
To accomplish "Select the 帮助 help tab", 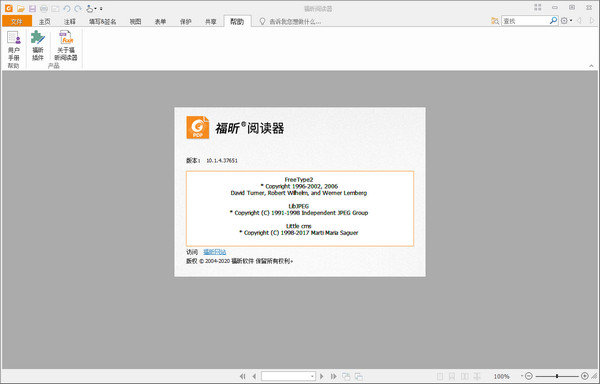I will (237, 21).
